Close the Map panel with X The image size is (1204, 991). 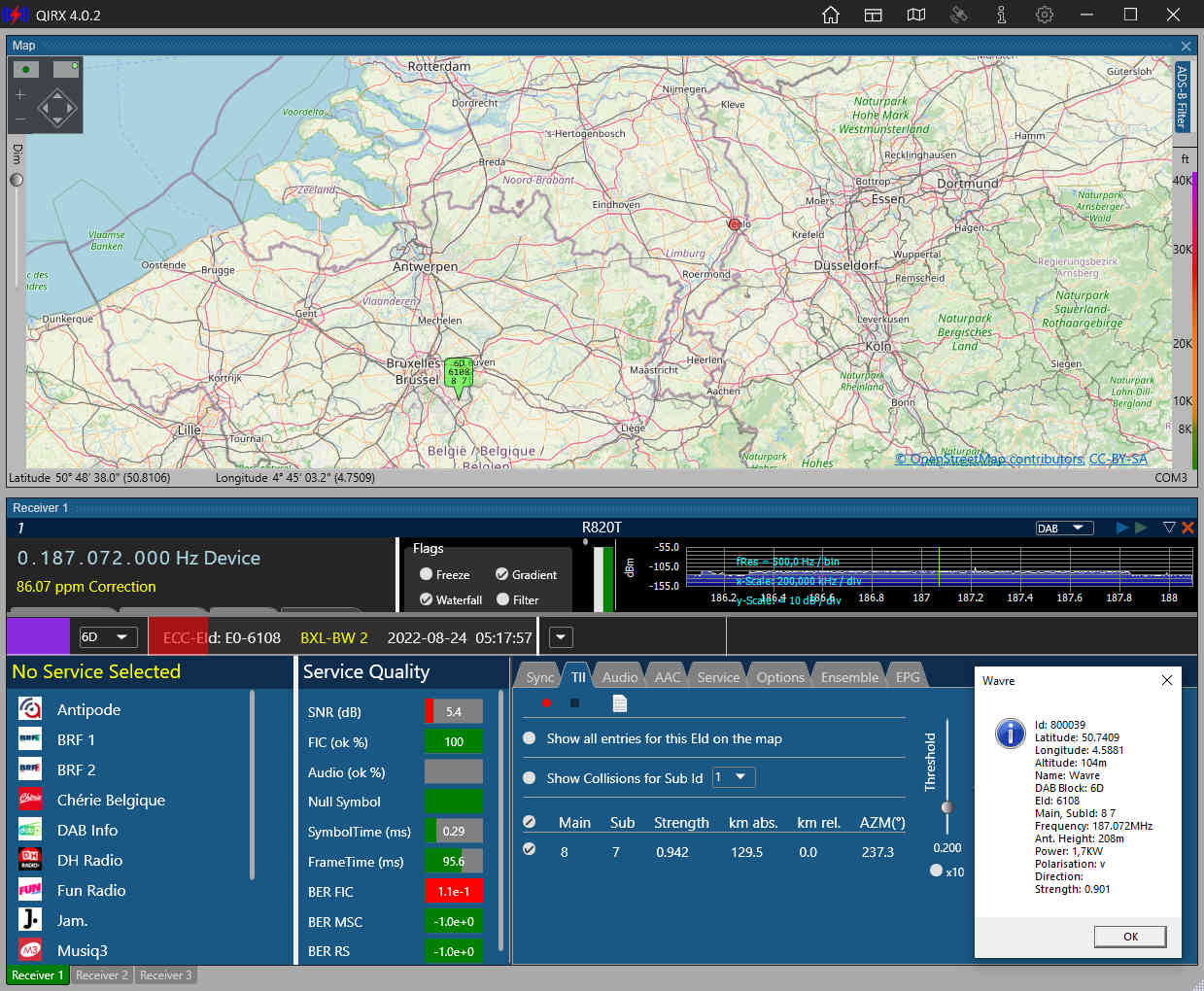pyautogui.click(x=1186, y=46)
